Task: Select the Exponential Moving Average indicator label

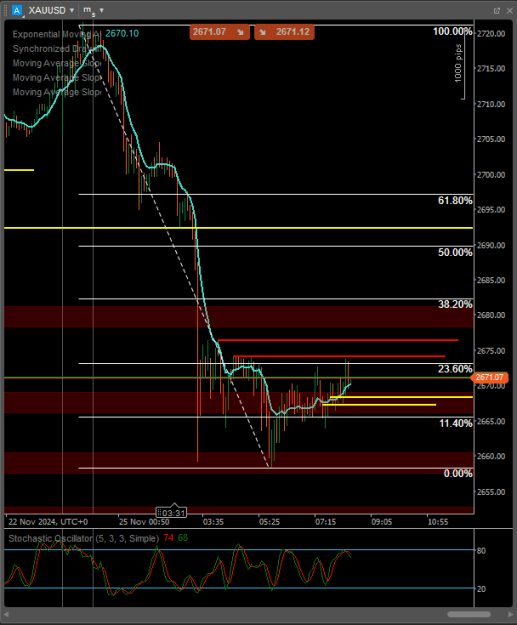Action: point(56,34)
